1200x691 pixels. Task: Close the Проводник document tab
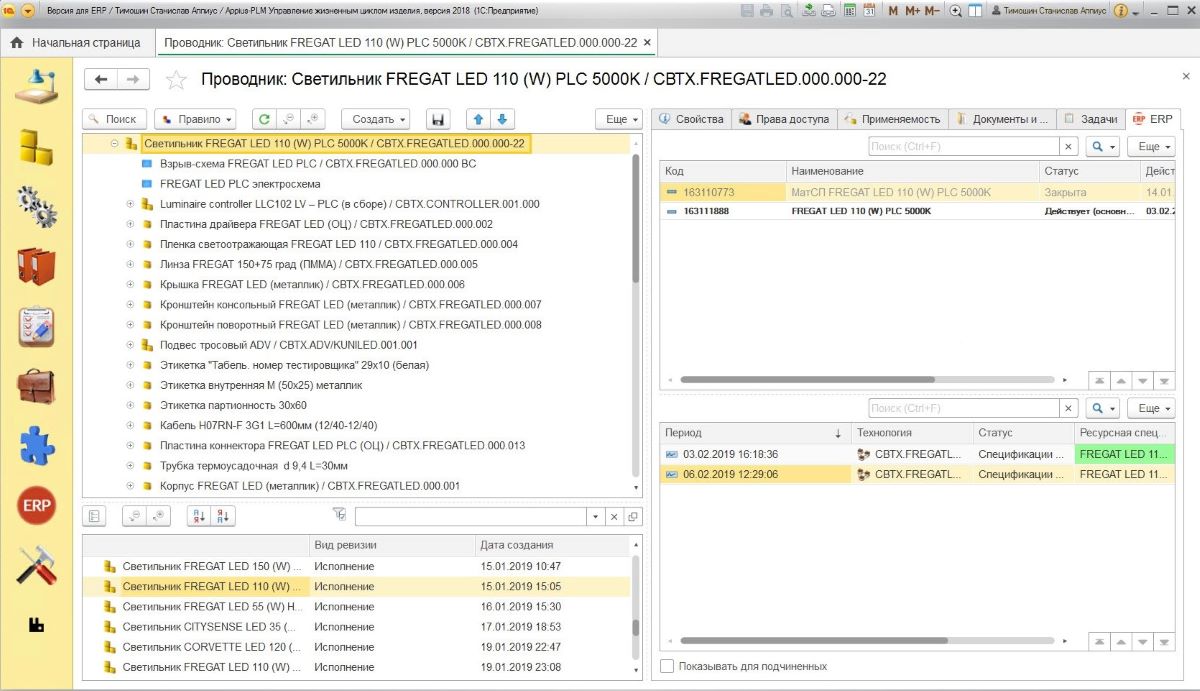pos(648,43)
